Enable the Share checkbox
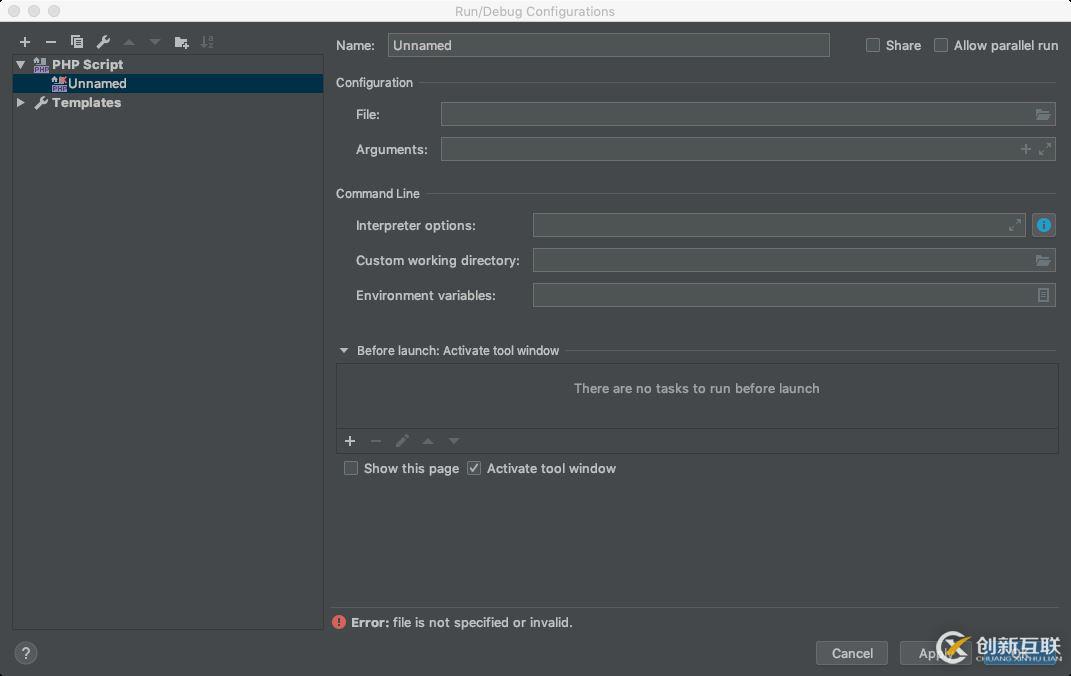This screenshot has height=676, width=1071. [x=873, y=45]
